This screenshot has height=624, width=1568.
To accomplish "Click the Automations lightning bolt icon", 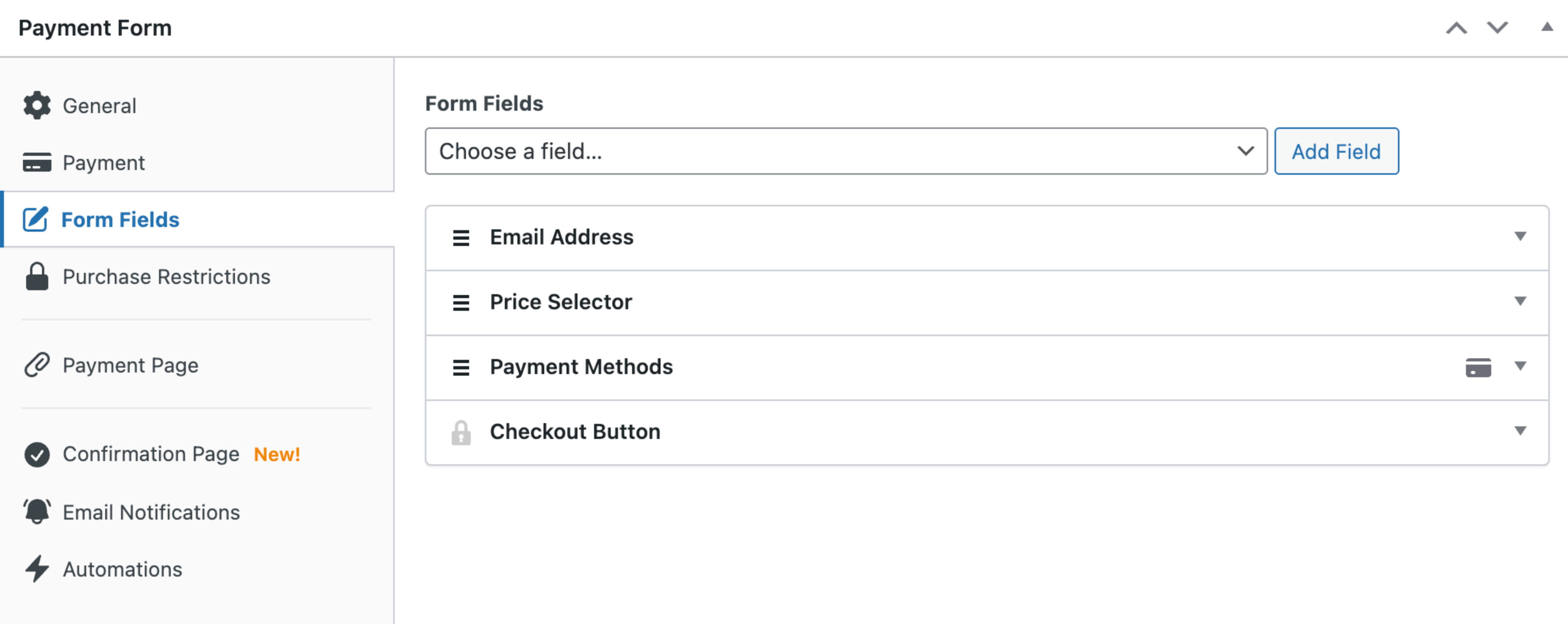I will click(37, 569).
